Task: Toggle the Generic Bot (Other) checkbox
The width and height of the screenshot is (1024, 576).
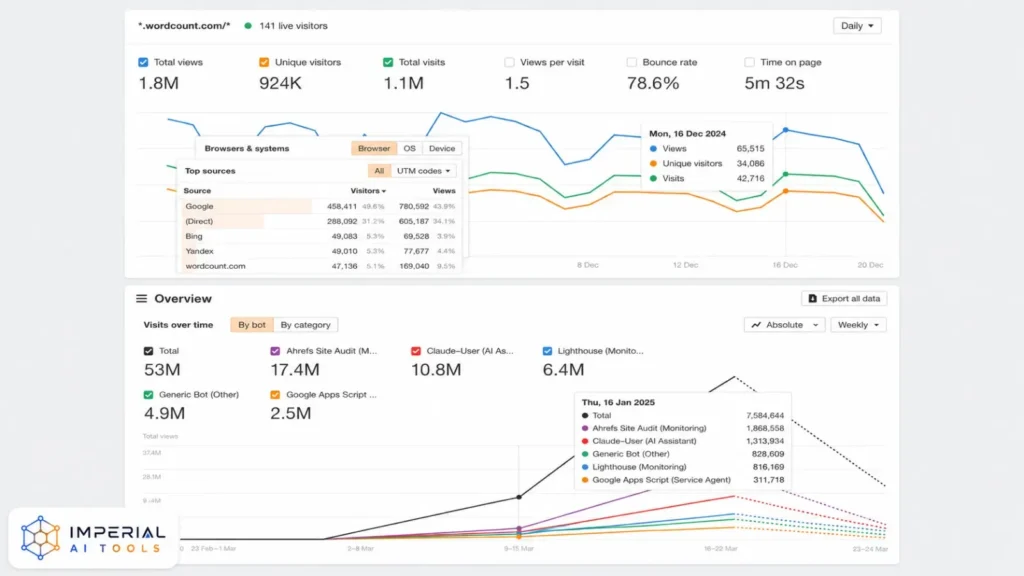Action: [x=148, y=394]
